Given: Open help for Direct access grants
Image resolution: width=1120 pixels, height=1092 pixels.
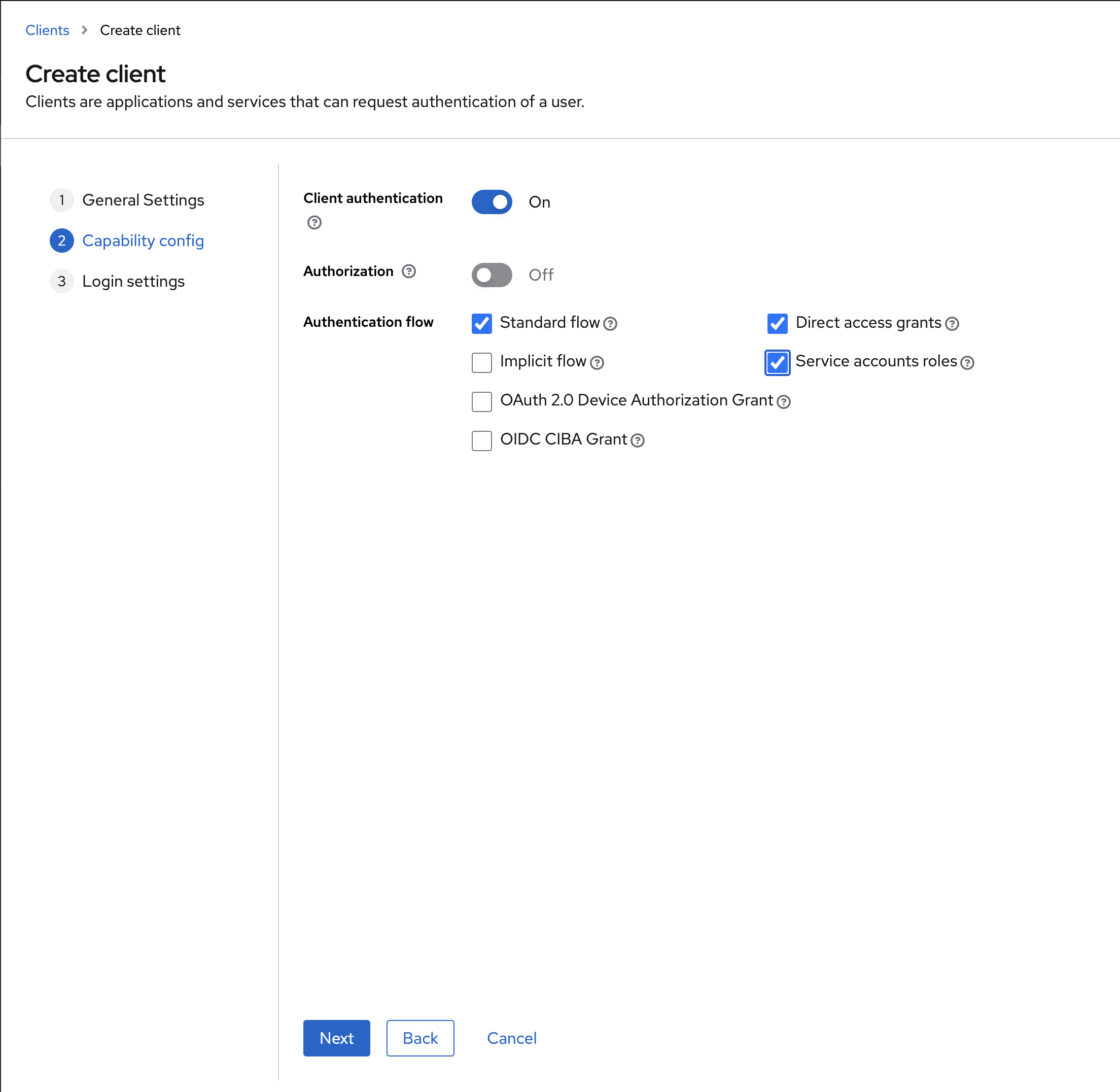Looking at the screenshot, I should (952, 324).
